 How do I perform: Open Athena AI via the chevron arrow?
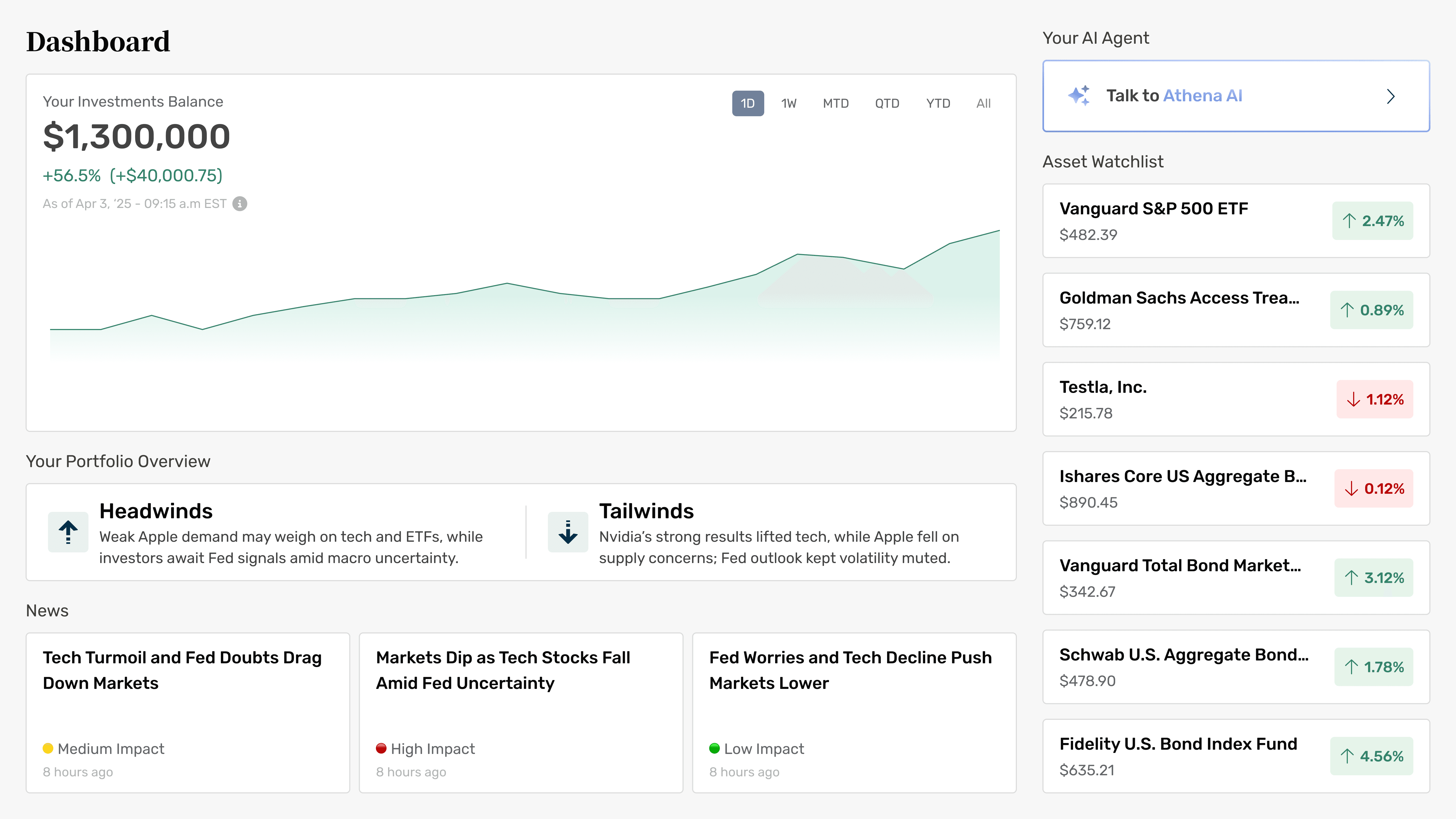1390,96
